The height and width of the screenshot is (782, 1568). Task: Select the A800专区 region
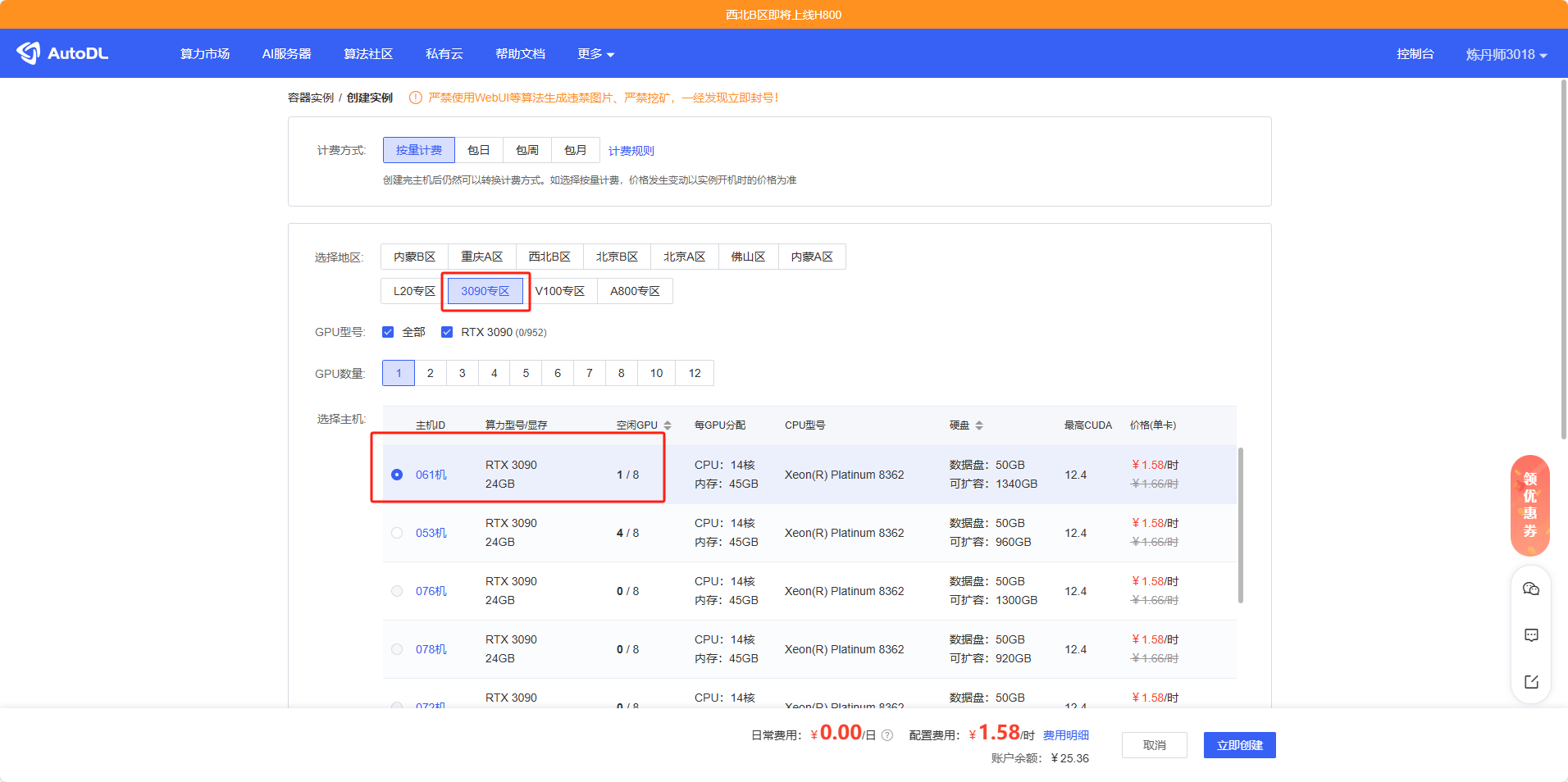pyautogui.click(x=635, y=291)
